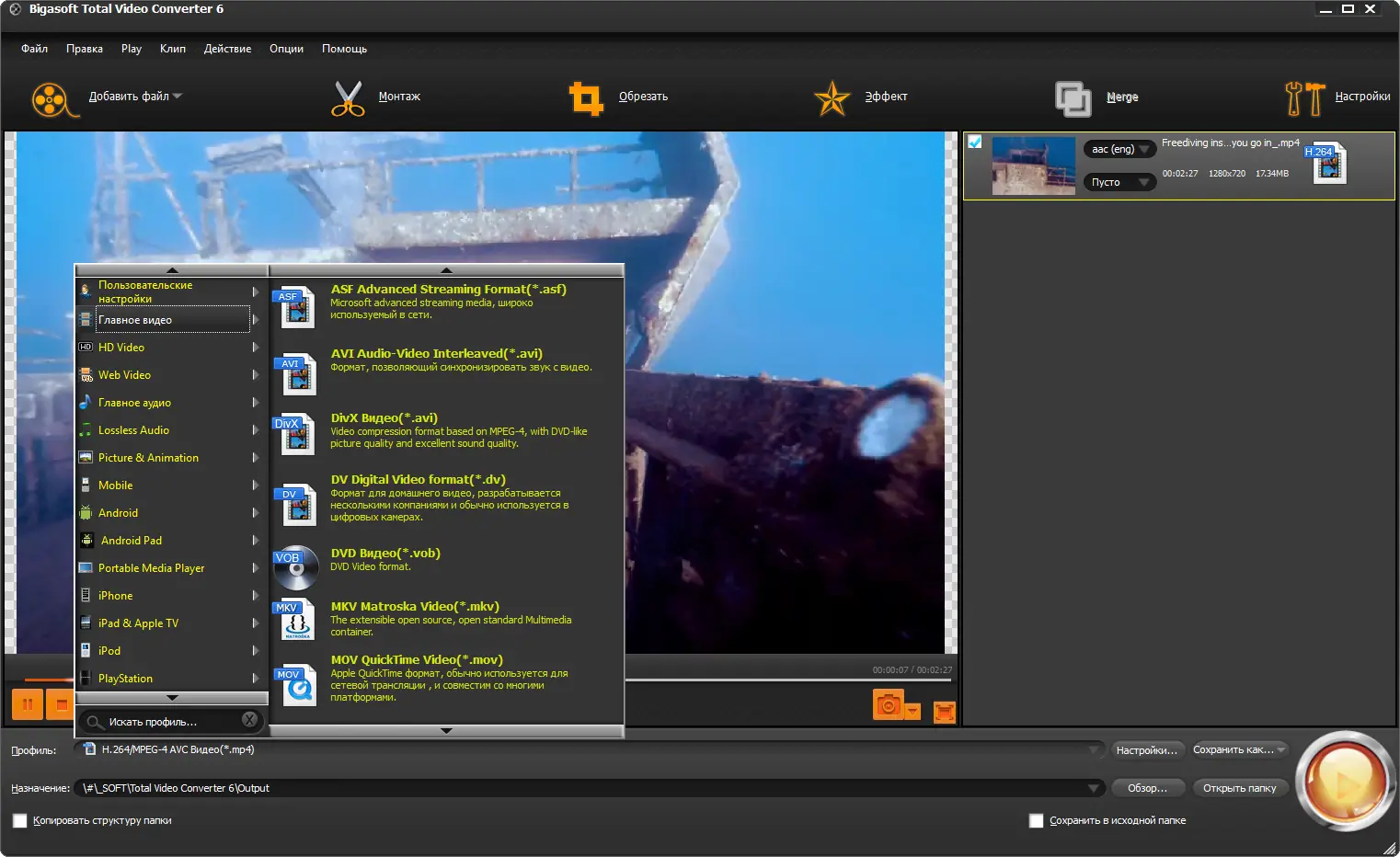Open the tools Settings (Настройки) icon
Viewport: 1400px width, 857px height.
[x=1304, y=98]
